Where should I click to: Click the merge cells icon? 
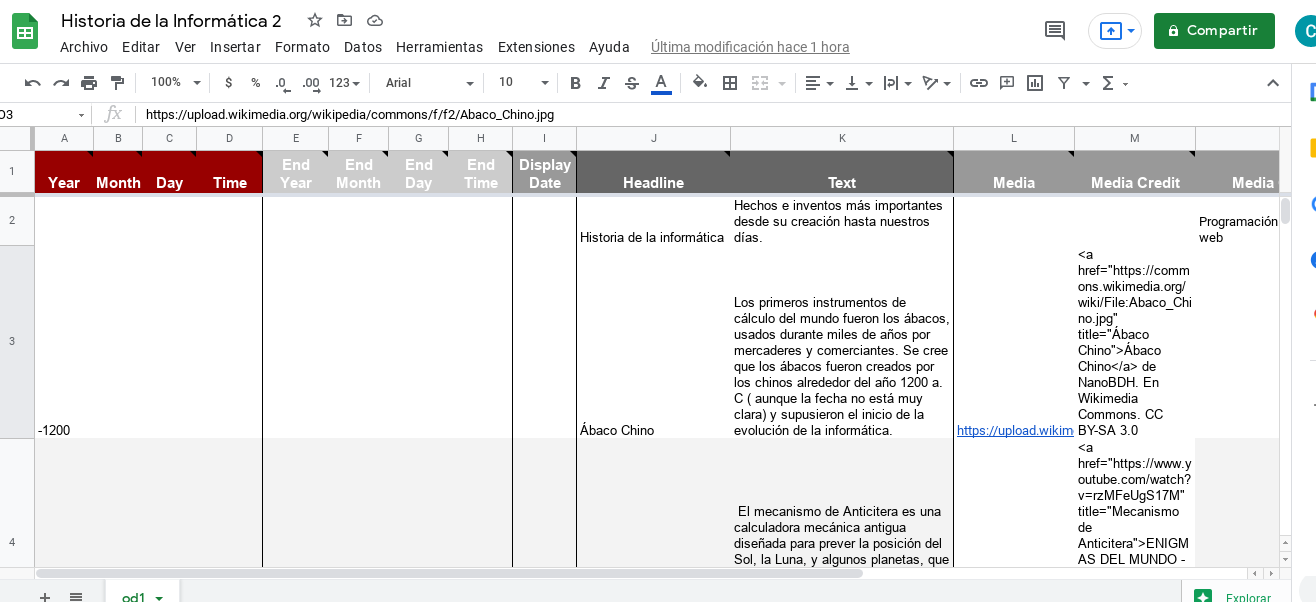click(x=760, y=83)
